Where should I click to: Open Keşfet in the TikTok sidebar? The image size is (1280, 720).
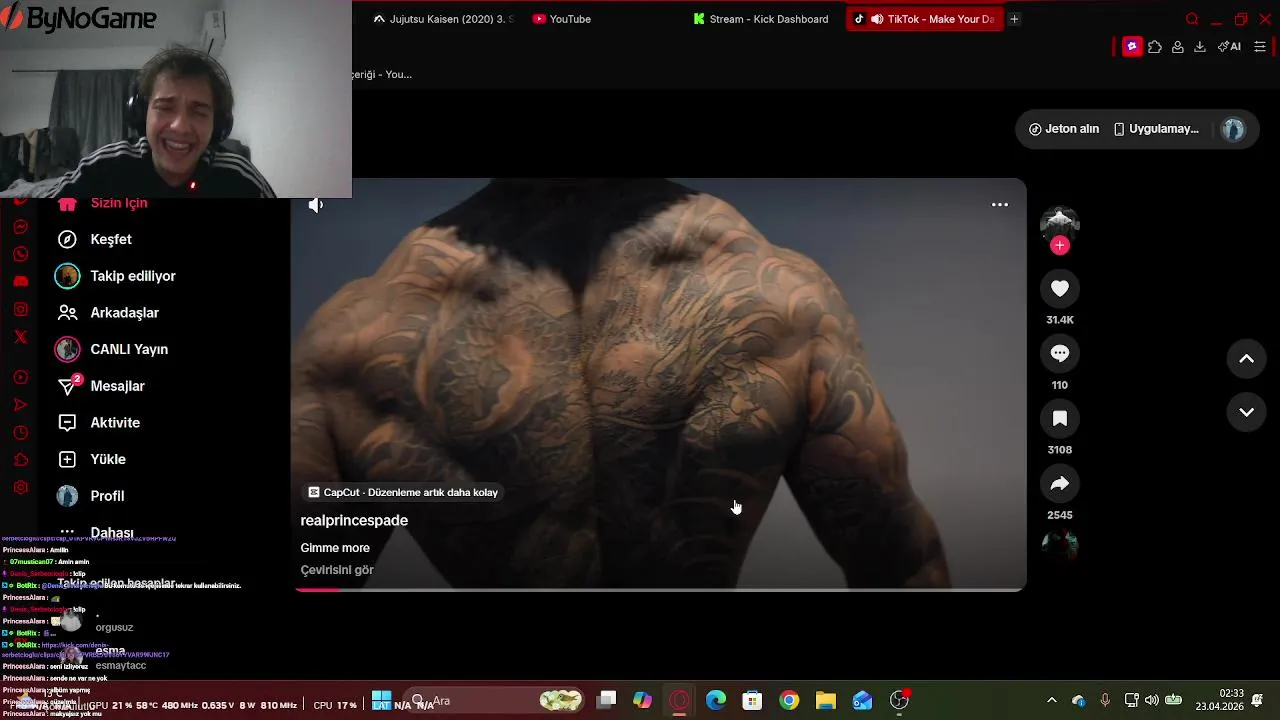click(x=111, y=239)
